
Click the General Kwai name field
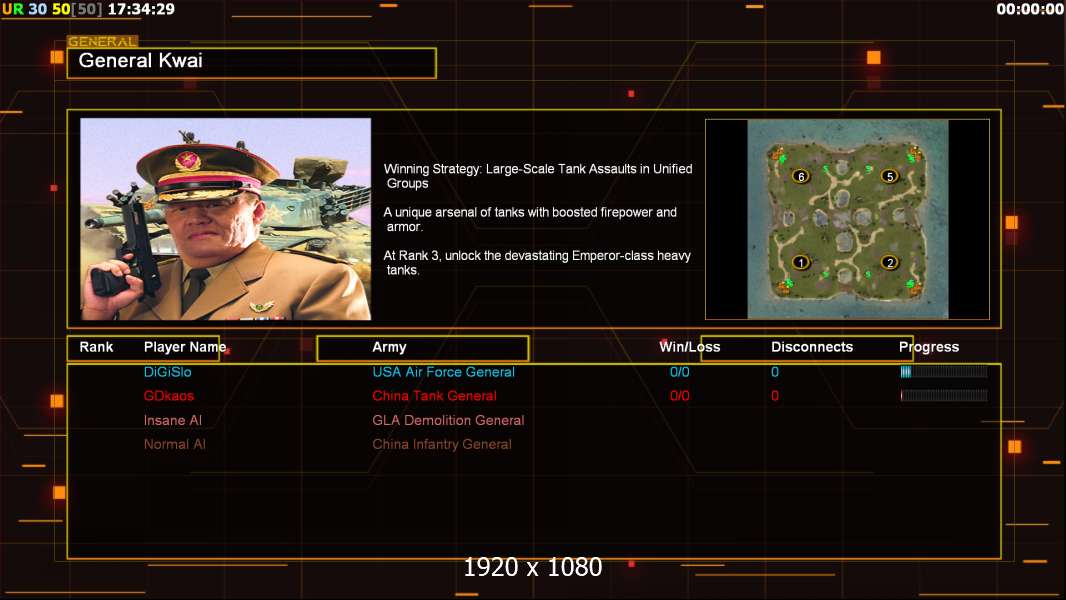click(252, 63)
